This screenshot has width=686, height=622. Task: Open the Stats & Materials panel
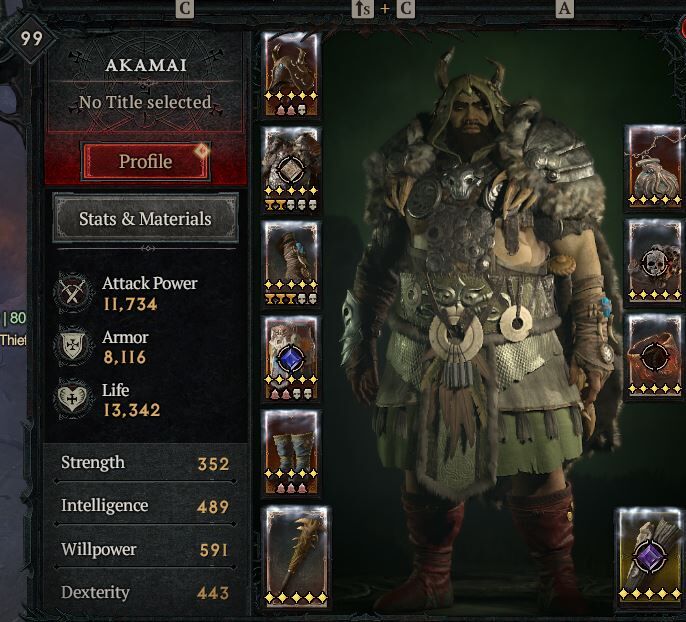tap(146, 218)
